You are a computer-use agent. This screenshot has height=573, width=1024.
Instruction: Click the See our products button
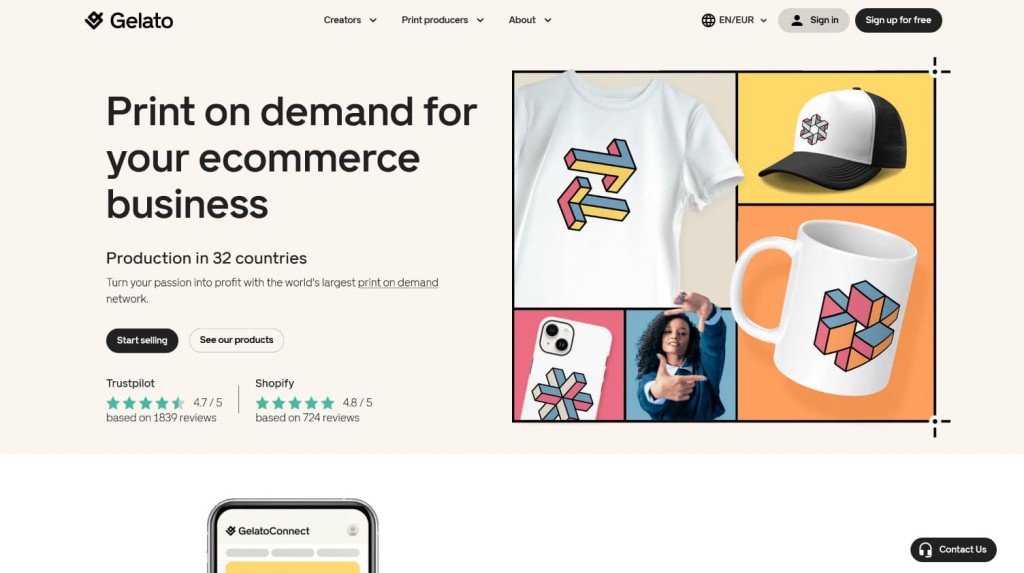(236, 340)
